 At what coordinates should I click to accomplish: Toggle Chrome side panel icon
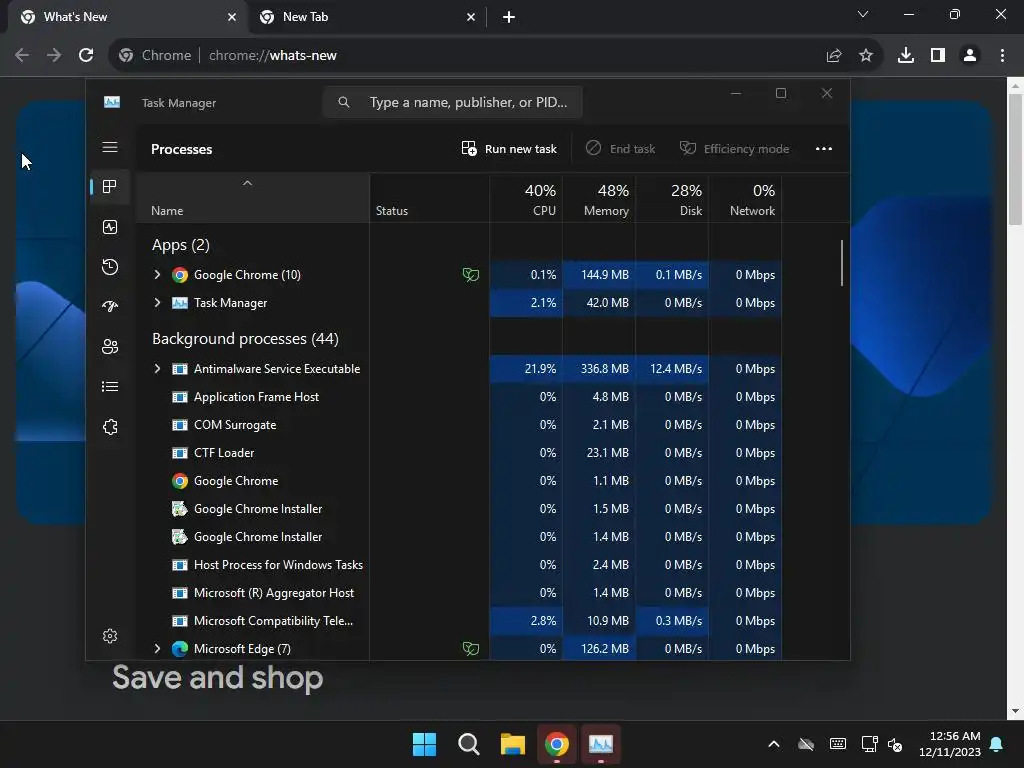(938, 56)
